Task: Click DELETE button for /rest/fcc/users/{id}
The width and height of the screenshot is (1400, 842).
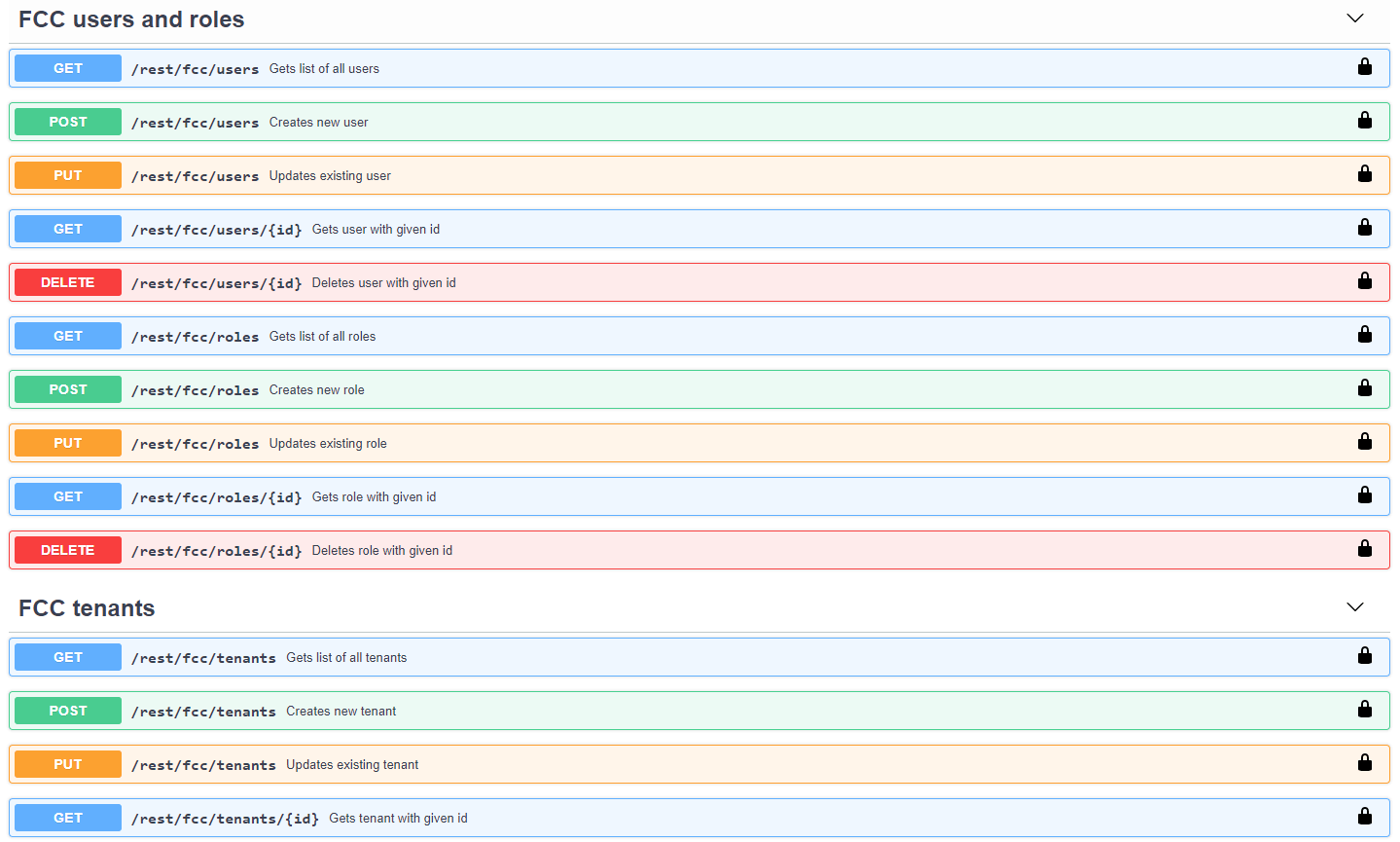Action: point(68,282)
